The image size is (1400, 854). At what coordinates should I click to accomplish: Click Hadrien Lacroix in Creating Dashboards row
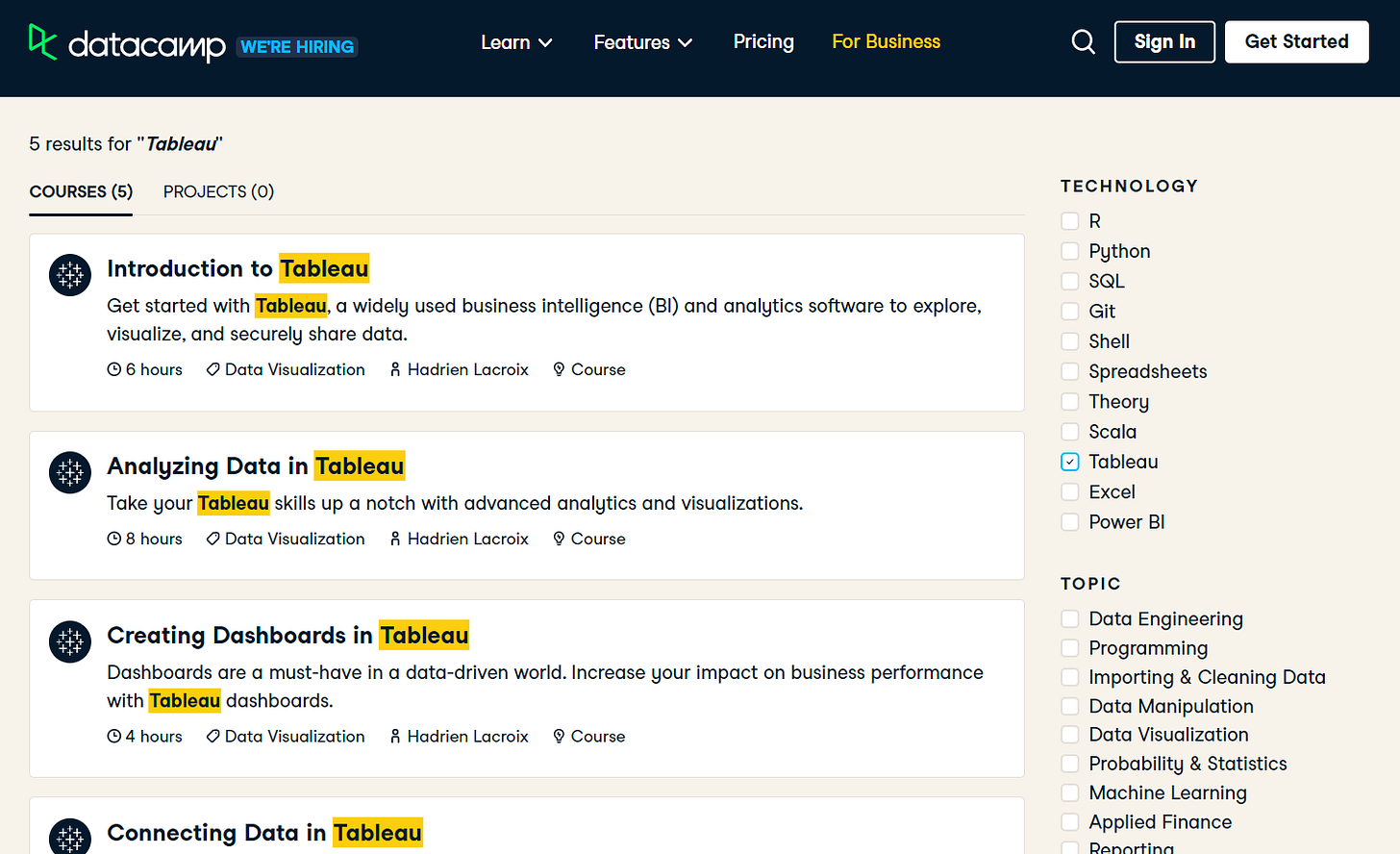tap(467, 736)
